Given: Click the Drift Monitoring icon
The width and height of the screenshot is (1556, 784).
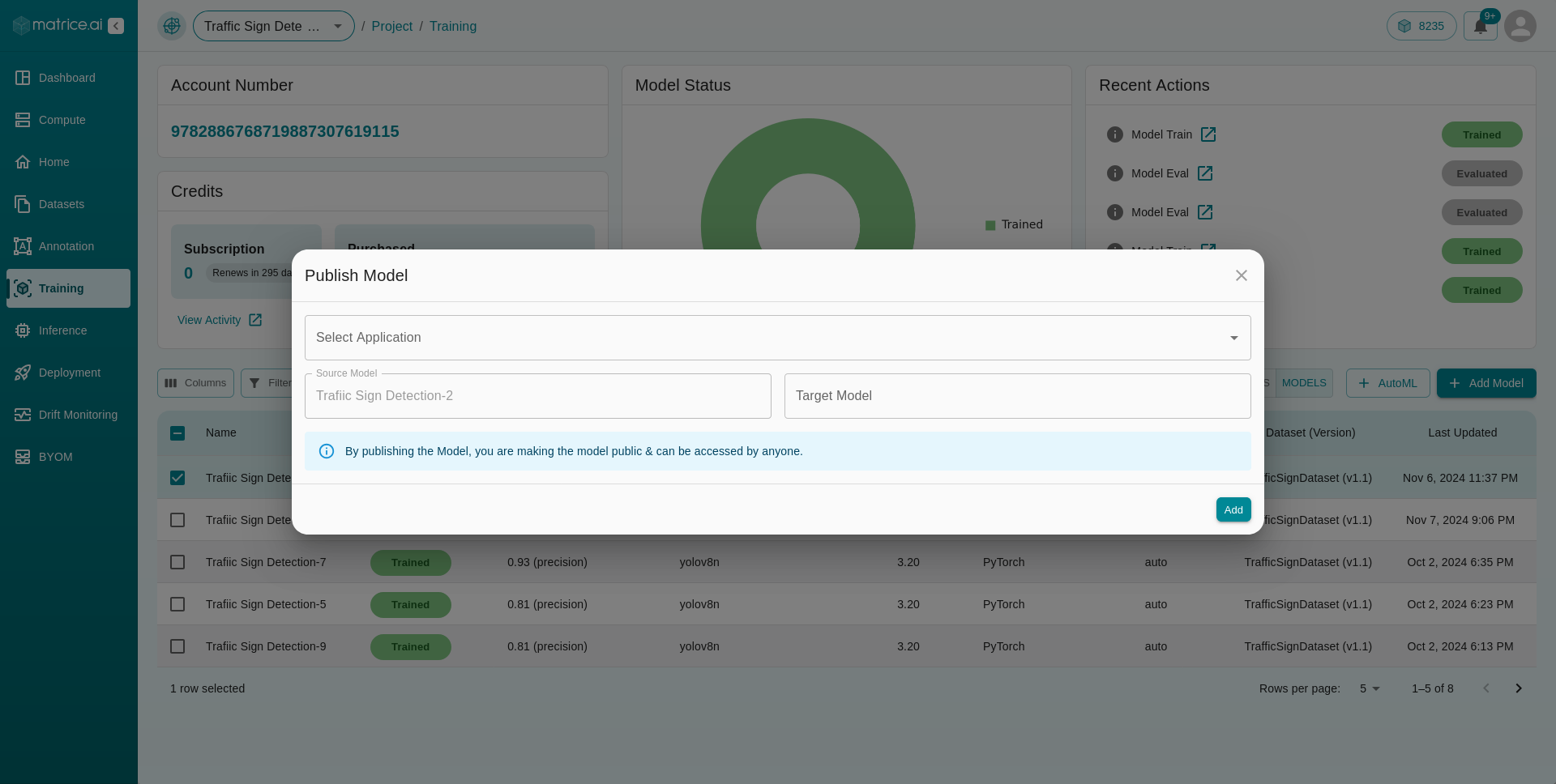Looking at the screenshot, I should [x=23, y=415].
